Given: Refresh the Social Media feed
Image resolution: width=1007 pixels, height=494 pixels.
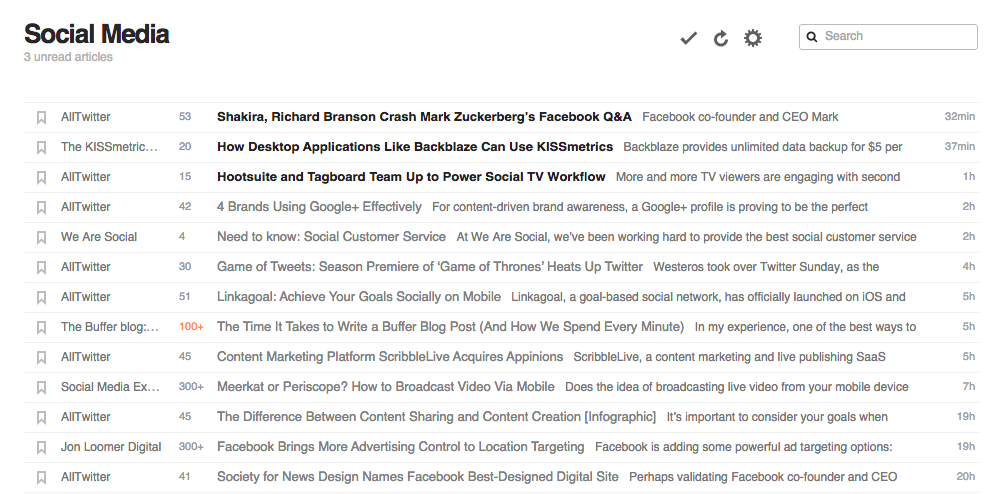Looking at the screenshot, I should pos(721,39).
